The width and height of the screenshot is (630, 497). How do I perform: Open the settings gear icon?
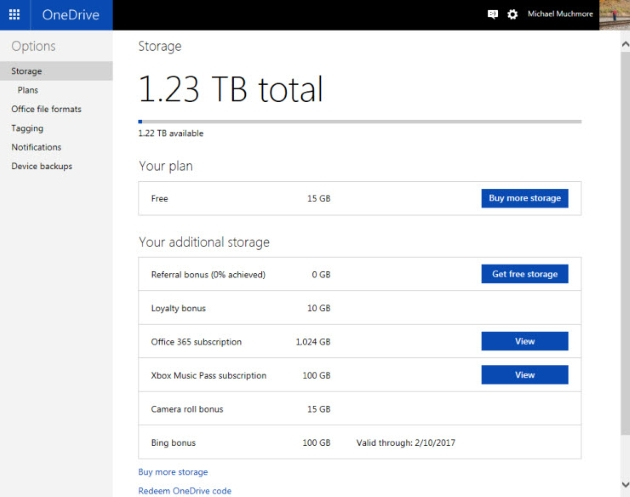click(x=513, y=15)
